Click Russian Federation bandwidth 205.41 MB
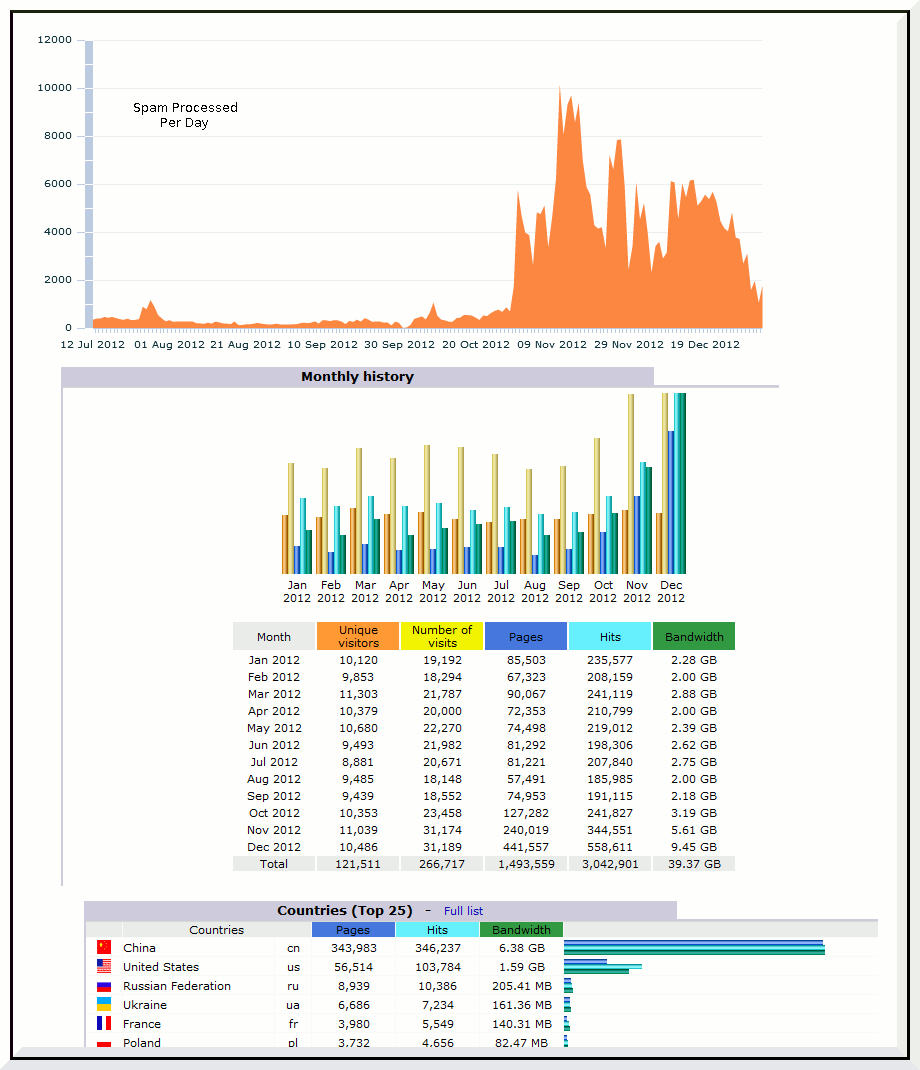The height and width of the screenshot is (1070, 920). (521, 986)
